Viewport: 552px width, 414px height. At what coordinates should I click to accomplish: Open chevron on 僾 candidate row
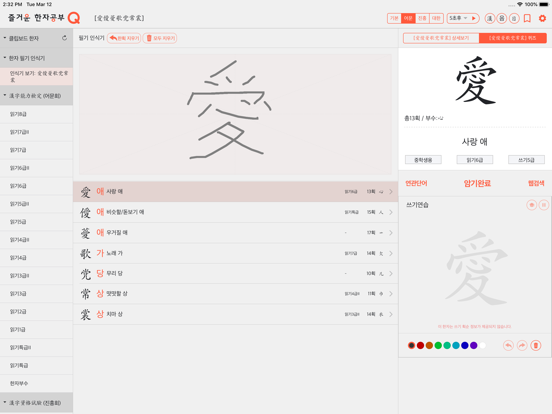pyautogui.click(x=391, y=212)
